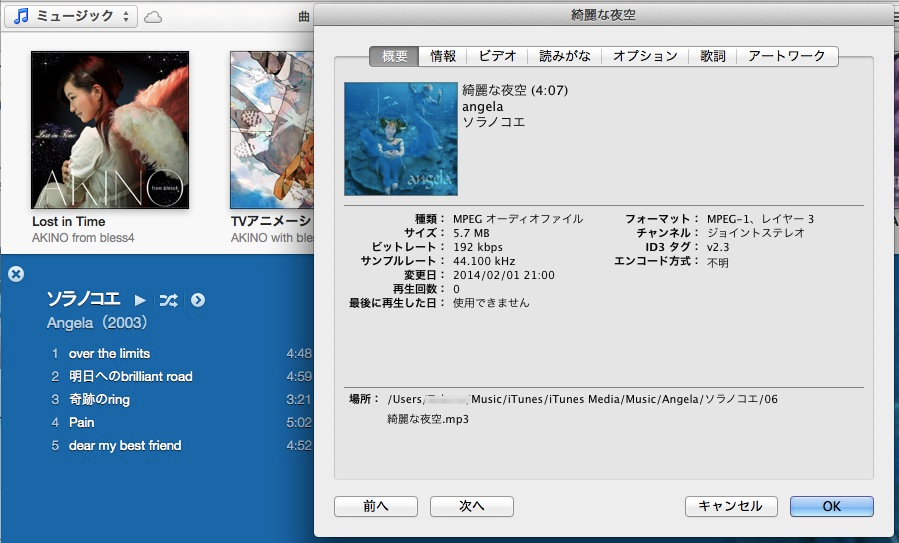Click the iCloud cloud icon
Image resolution: width=899 pixels, height=543 pixels.
(153, 17)
